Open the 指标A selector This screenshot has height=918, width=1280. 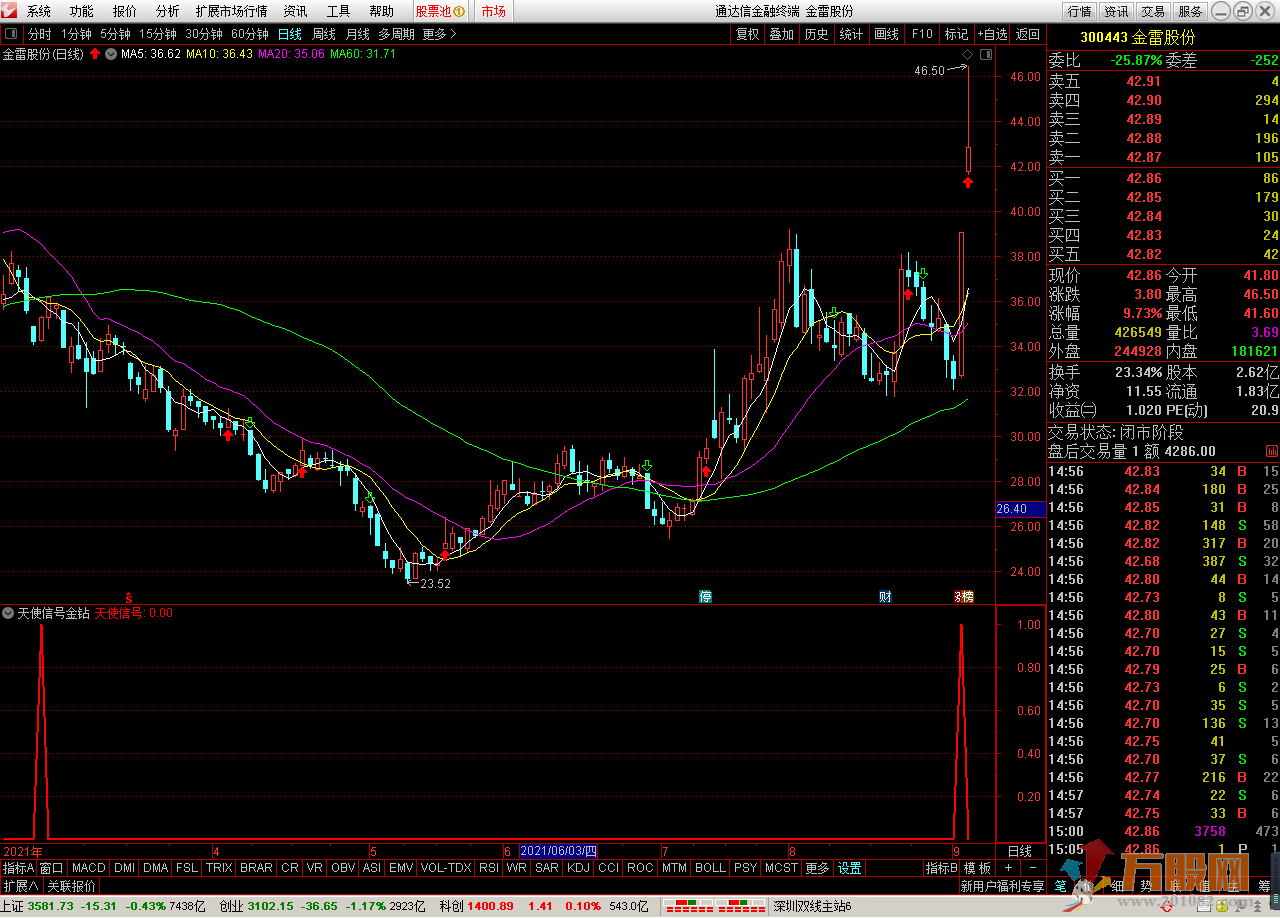tap(18, 868)
